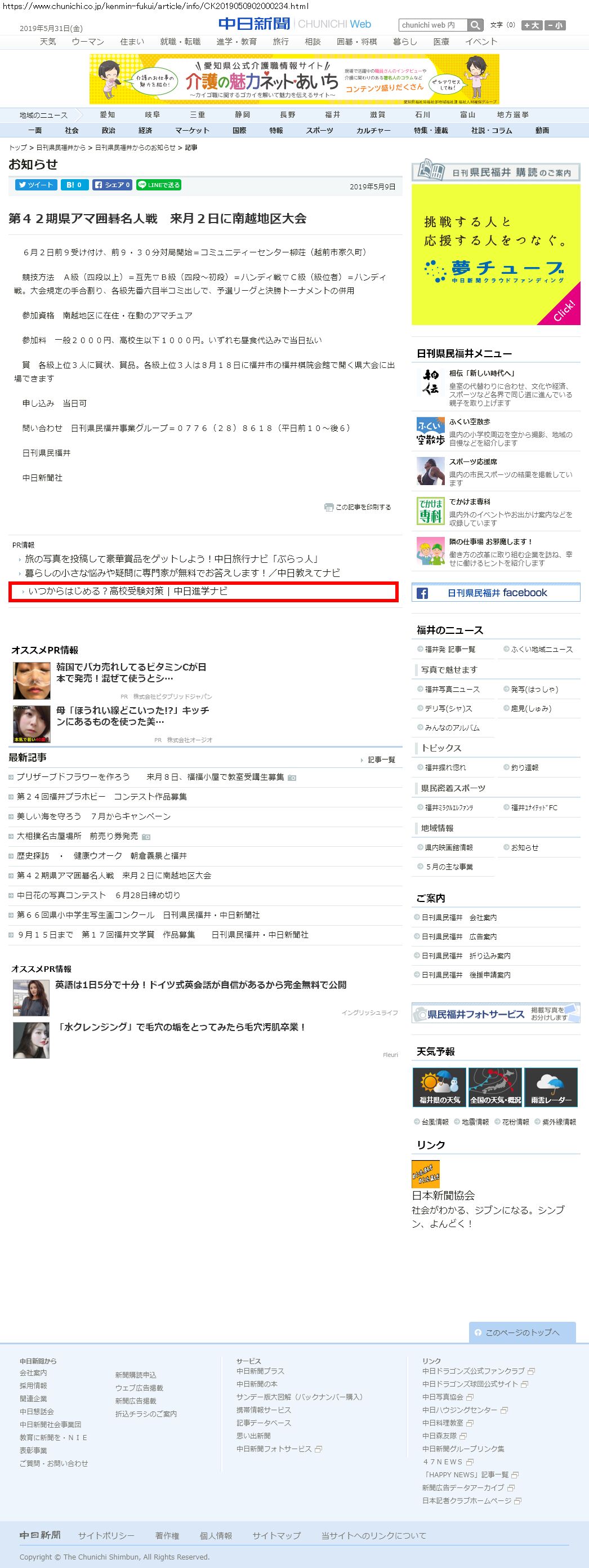Click the ビタミンC ad thumbnail
Screen dimensions: 589x1568
[x=32, y=681]
